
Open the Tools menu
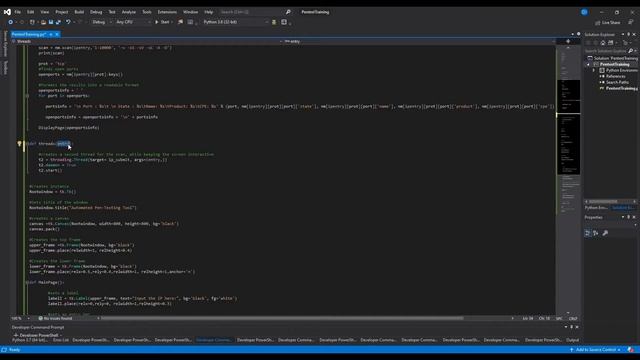click(x=147, y=12)
